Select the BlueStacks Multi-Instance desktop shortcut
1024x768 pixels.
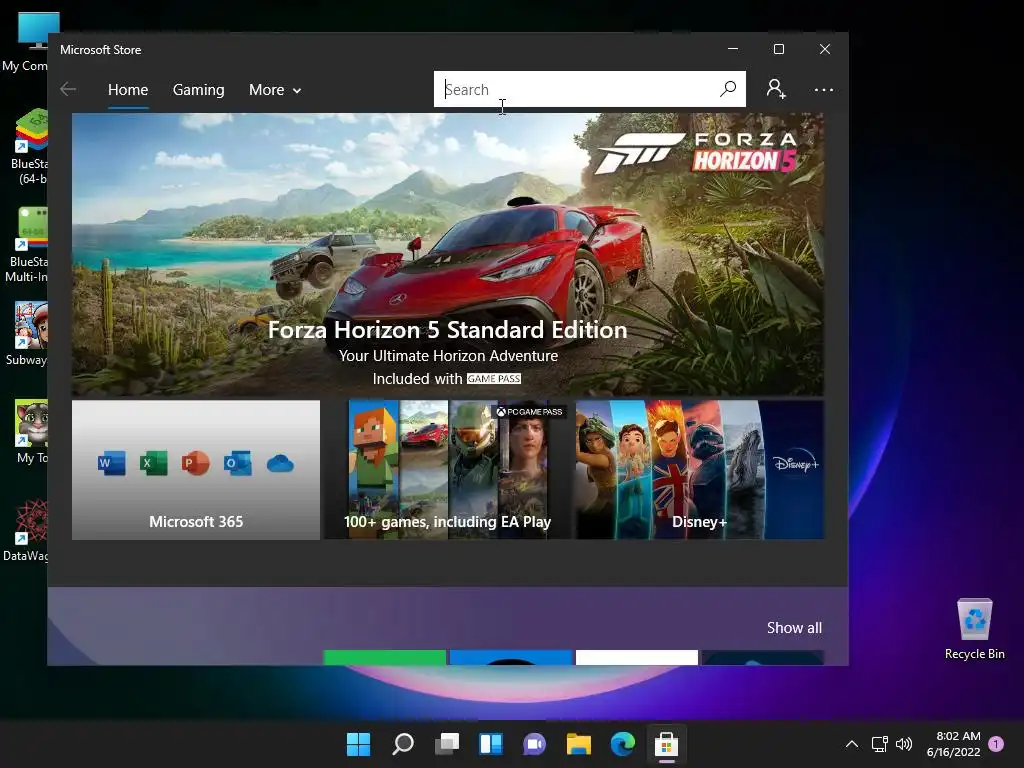[26, 246]
